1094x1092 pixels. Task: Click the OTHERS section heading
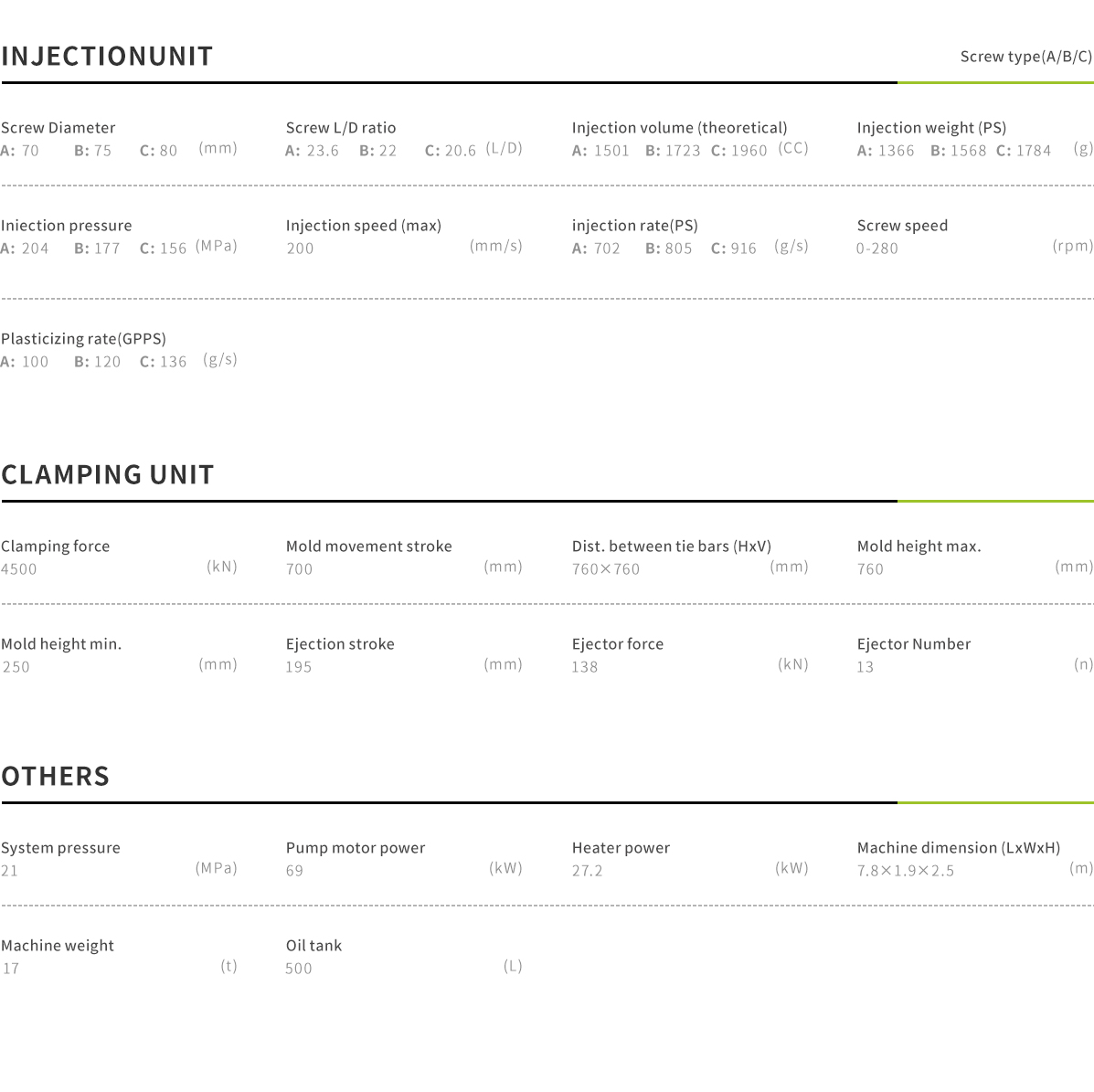click(56, 777)
